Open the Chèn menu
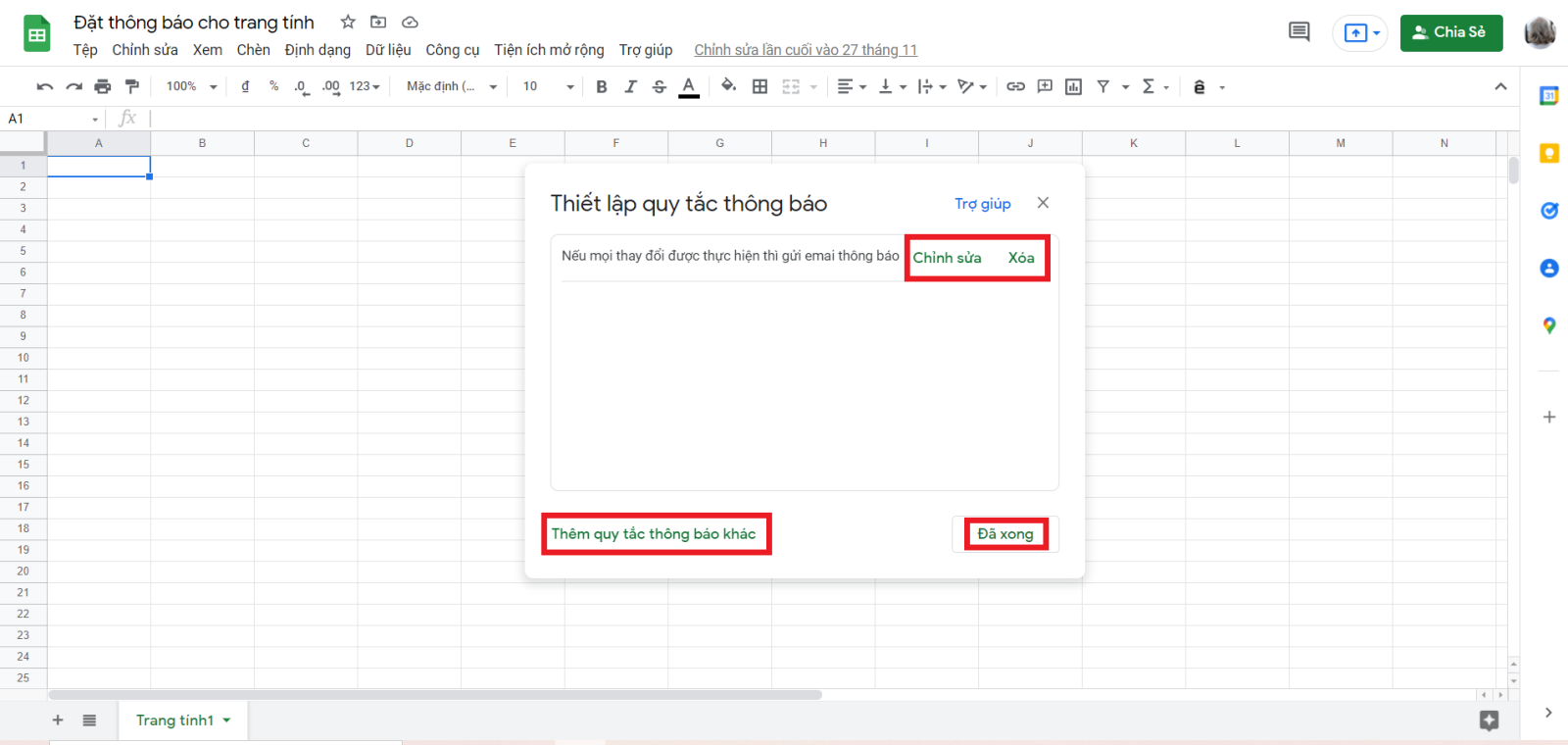1568x745 pixels. [x=254, y=50]
